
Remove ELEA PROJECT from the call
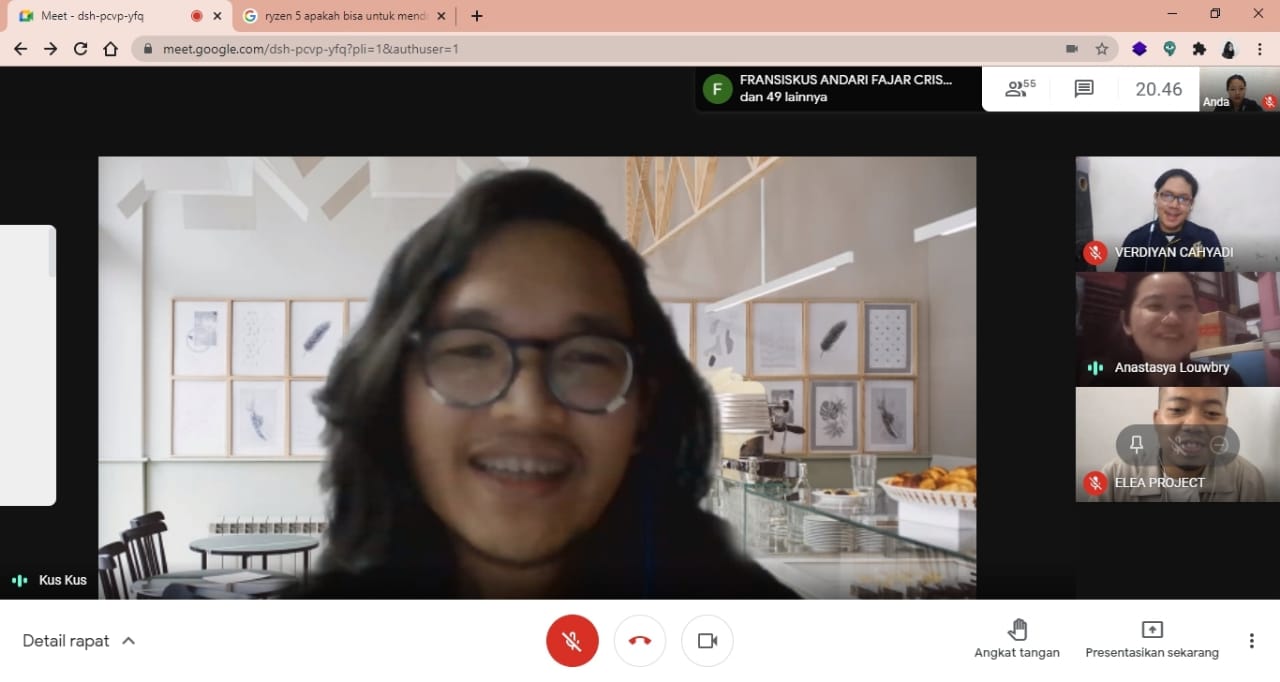click(1219, 445)
